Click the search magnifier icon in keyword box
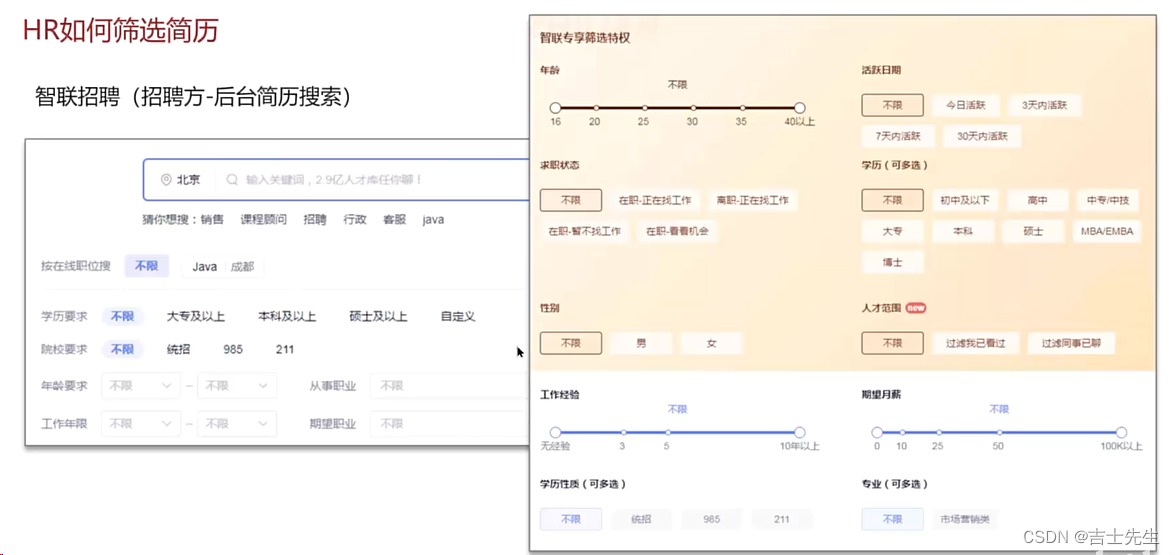The width and height of the screenshot is (1175, 555). point(232,180)
